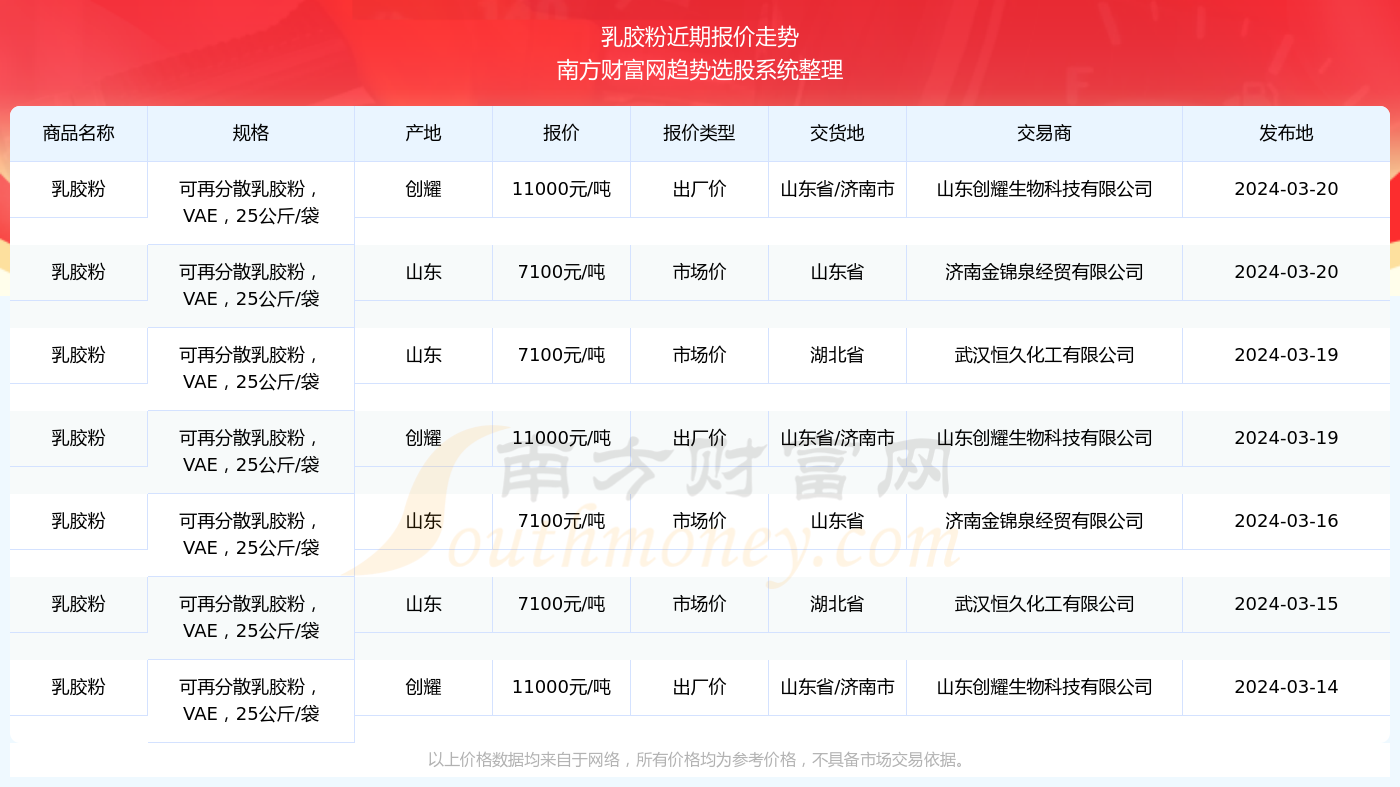Click 山东创耀生物科技有限公司 in the 2024-03-19 row
This screenshot has height=787, width=1400.
tap(1044, 438)
